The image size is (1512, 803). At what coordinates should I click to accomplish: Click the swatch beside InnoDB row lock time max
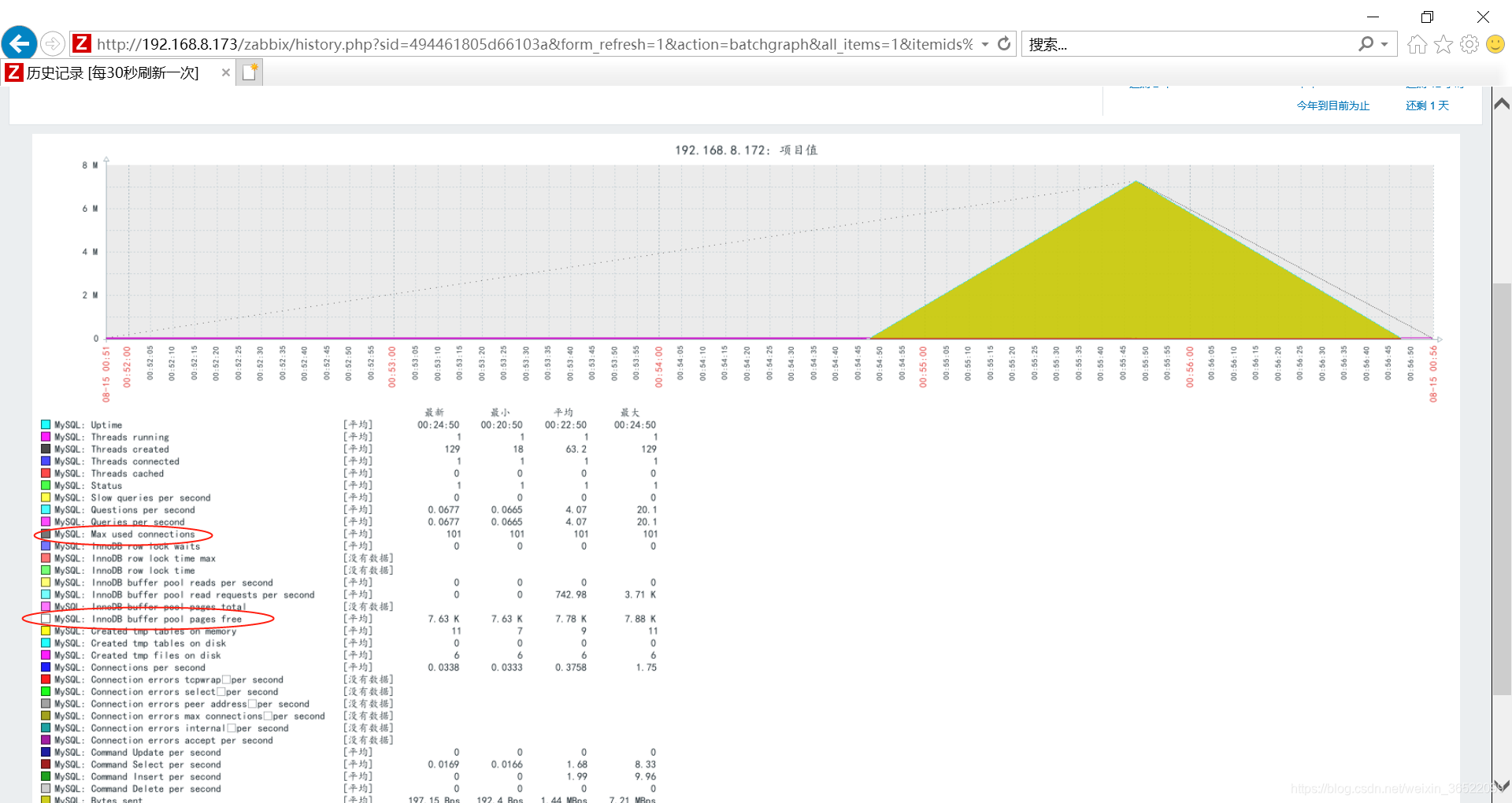coord(46,558)
